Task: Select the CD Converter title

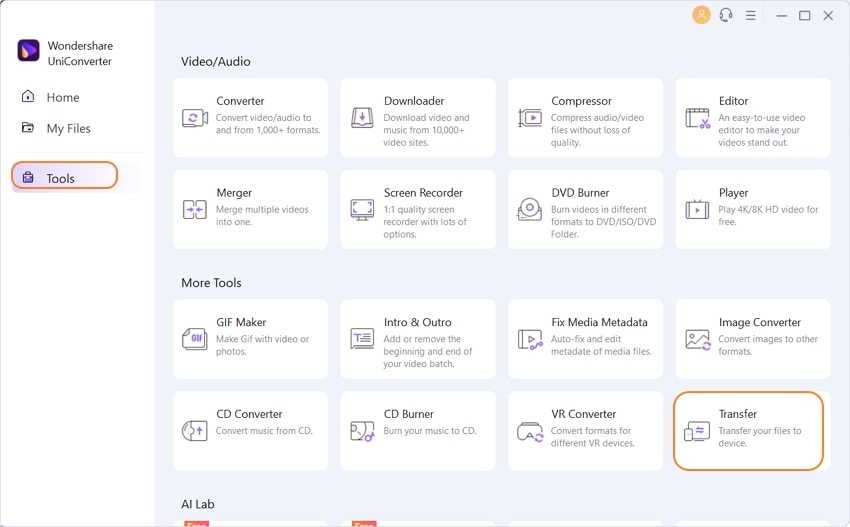Action: tap(249, 414)
